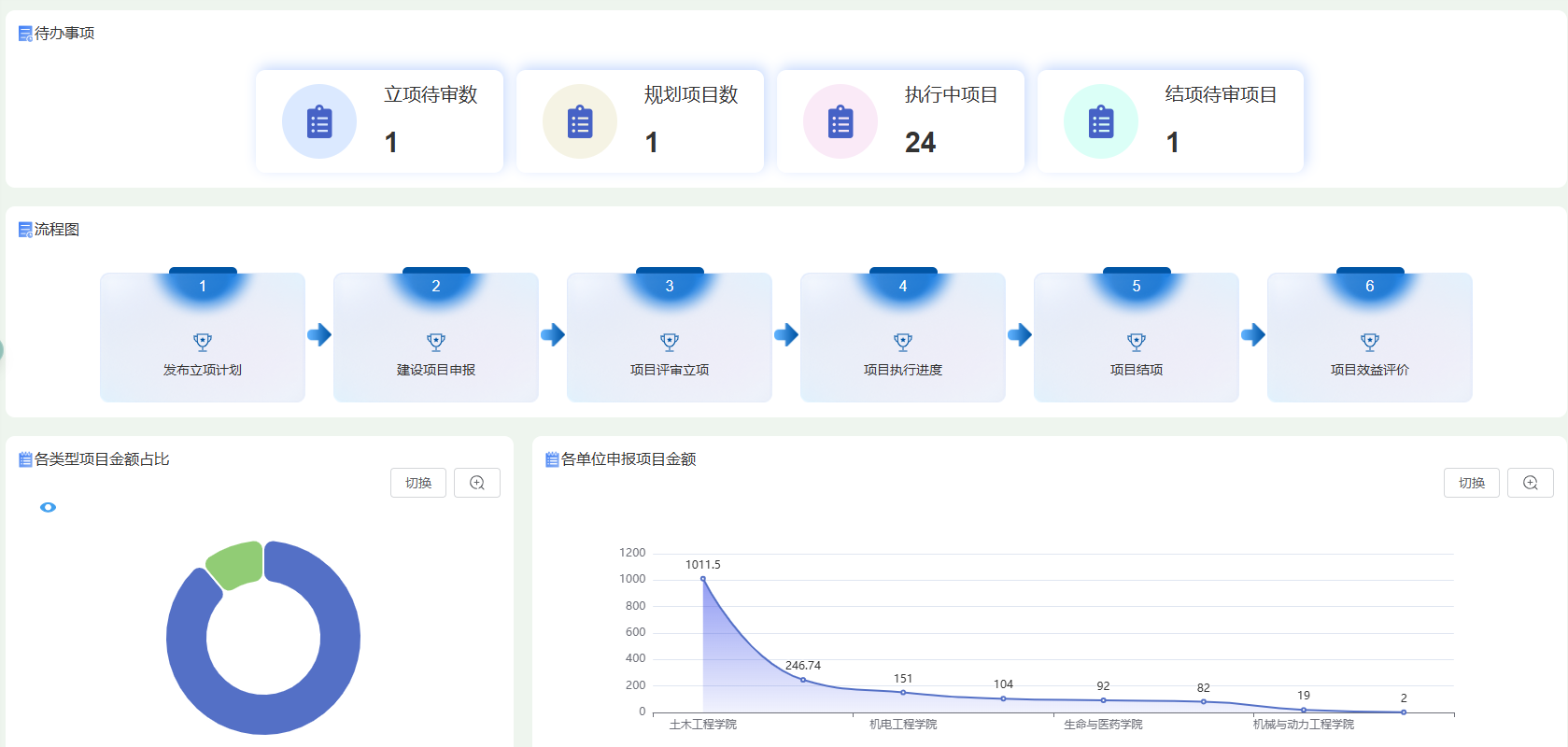
Task: Click the 151 data point on line chart
Action: 903,692
